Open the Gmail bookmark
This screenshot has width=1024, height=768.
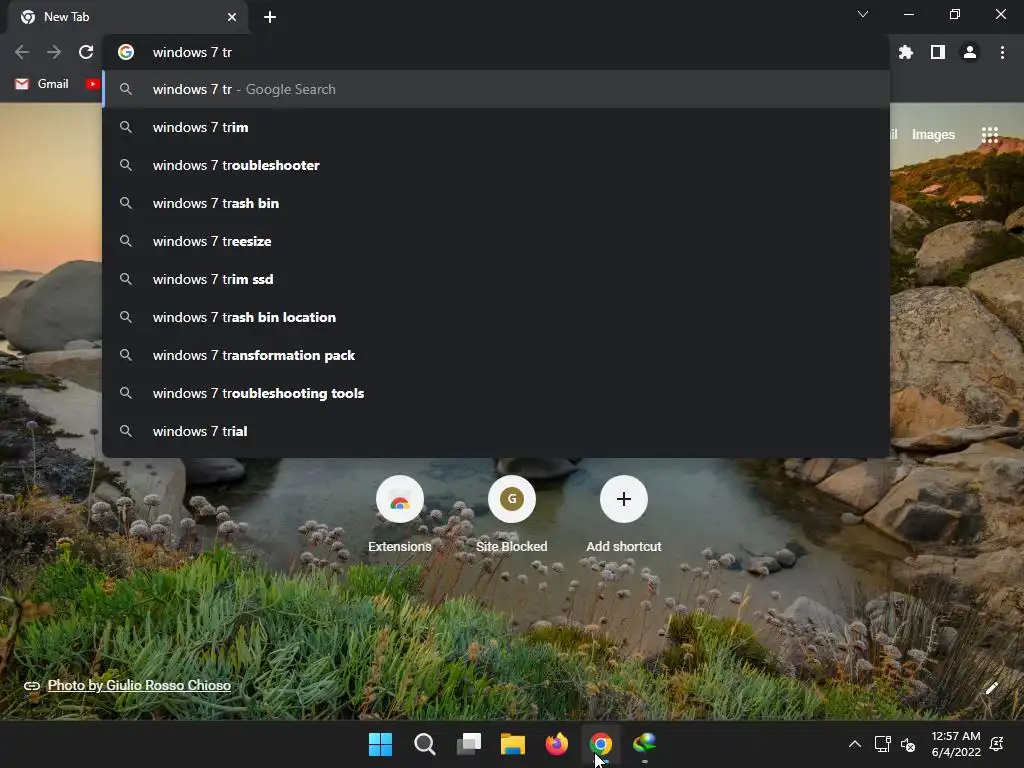[42, 84]
